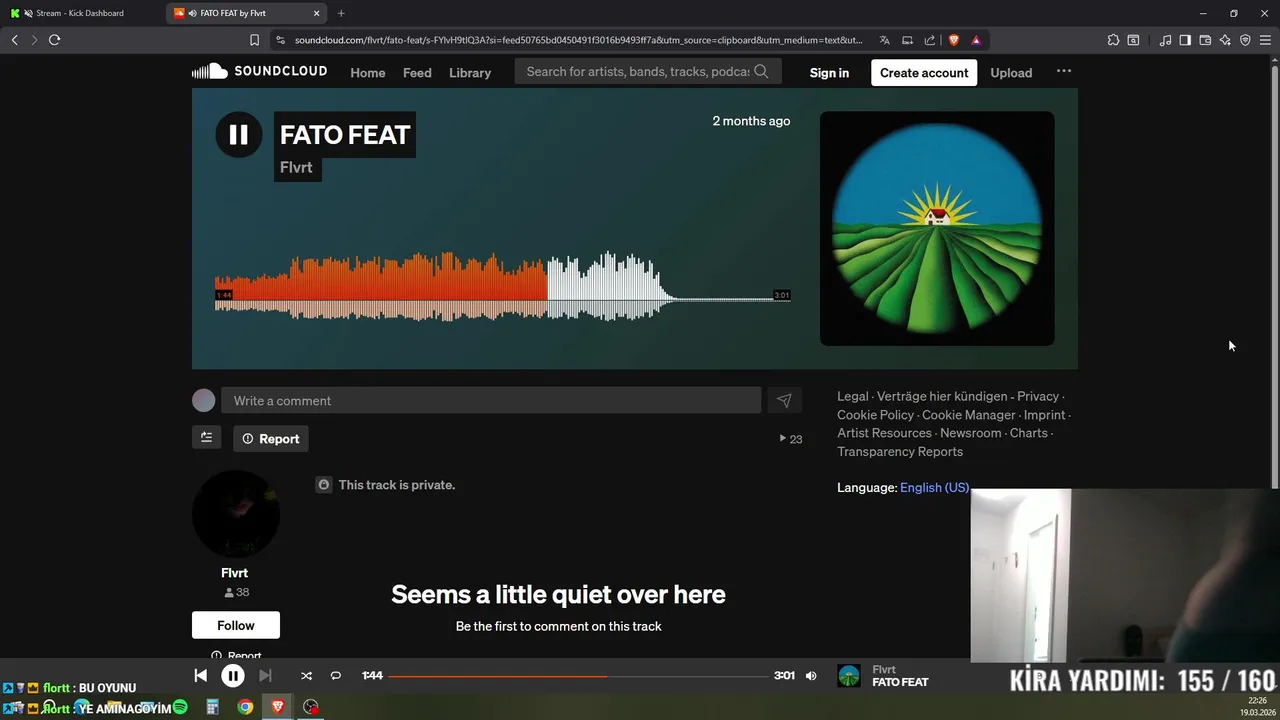Viewport: 1280px width, 720px height.
Task: Open the Transparency Reports link
Action: [x=900, y=451]
